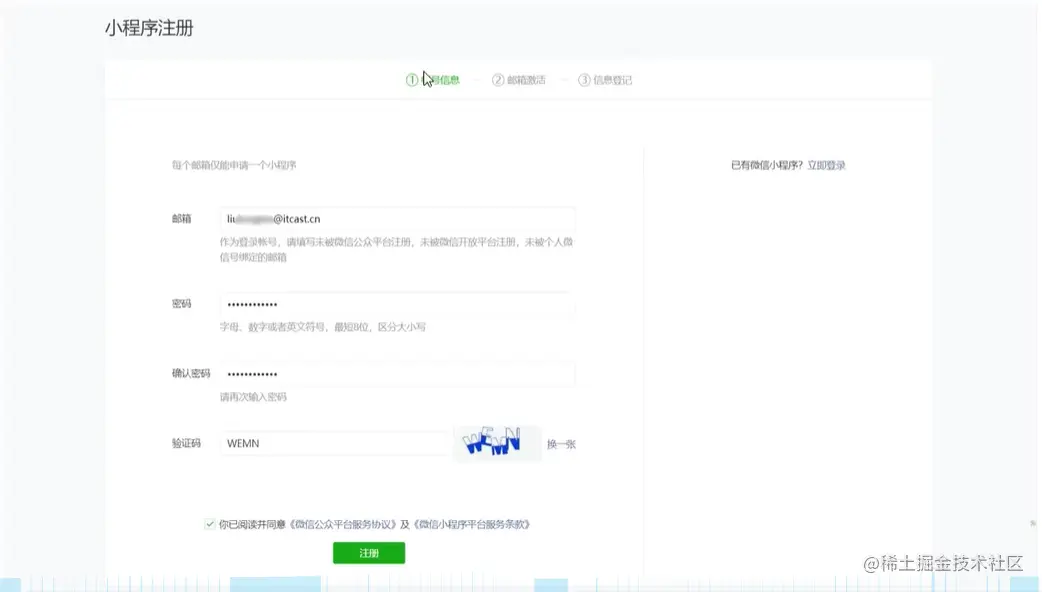1042x592 pixels.
Task: Select step 2 邮箱激活
Action: click(x=518, y=80)
